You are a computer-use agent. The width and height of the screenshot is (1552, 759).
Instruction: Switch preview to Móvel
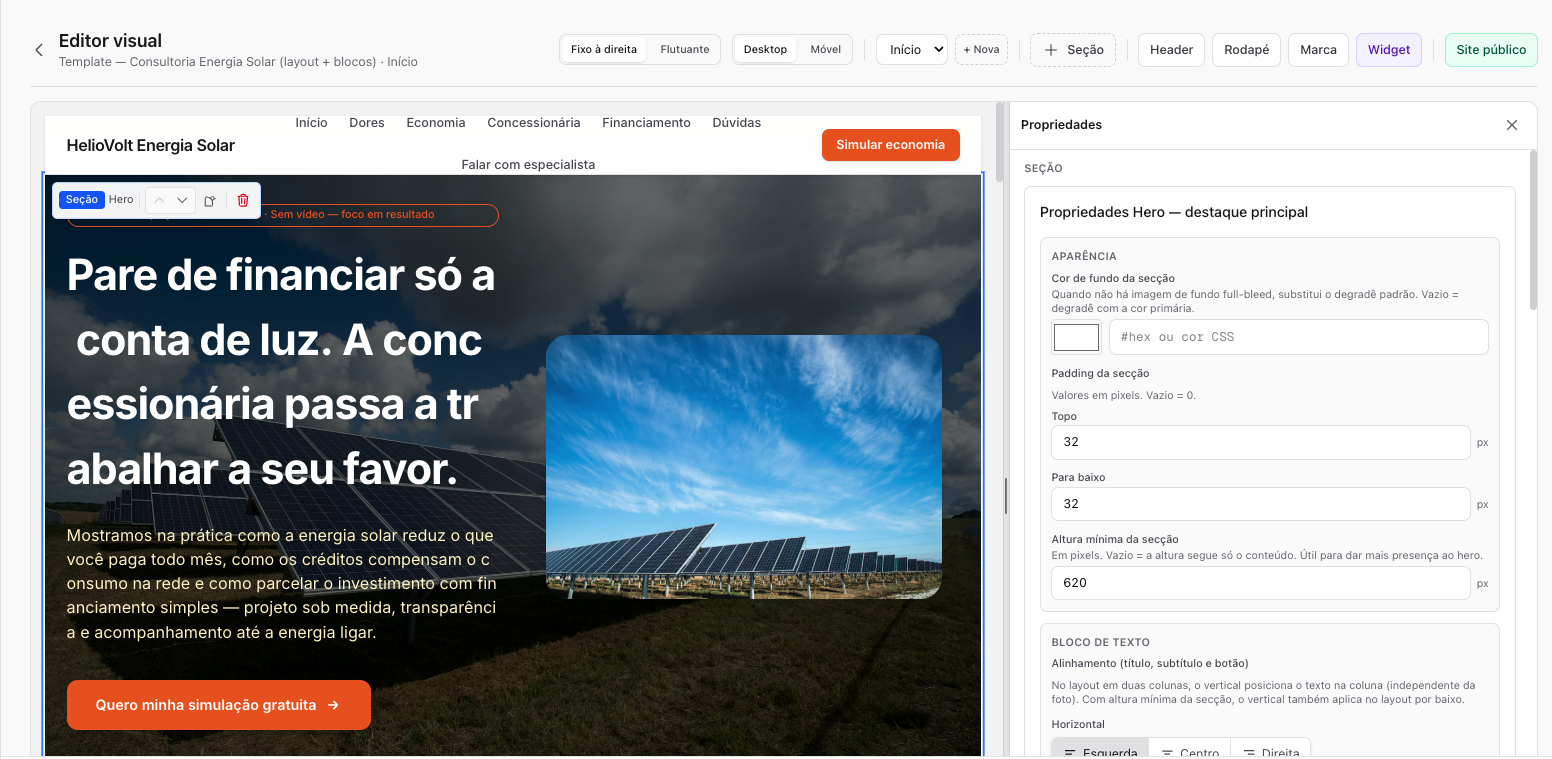(x=825, y=49)
